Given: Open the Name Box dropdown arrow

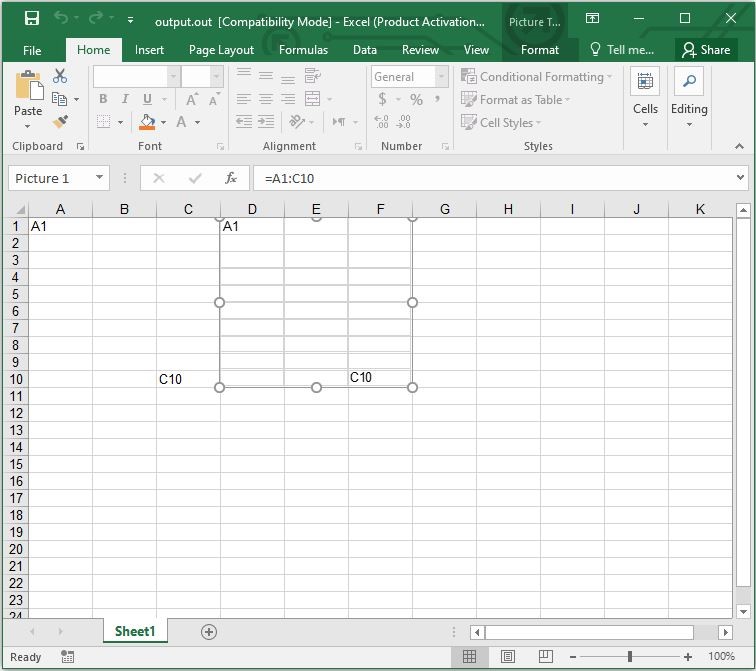Looking at the screenshot, I should coord(100,178).
